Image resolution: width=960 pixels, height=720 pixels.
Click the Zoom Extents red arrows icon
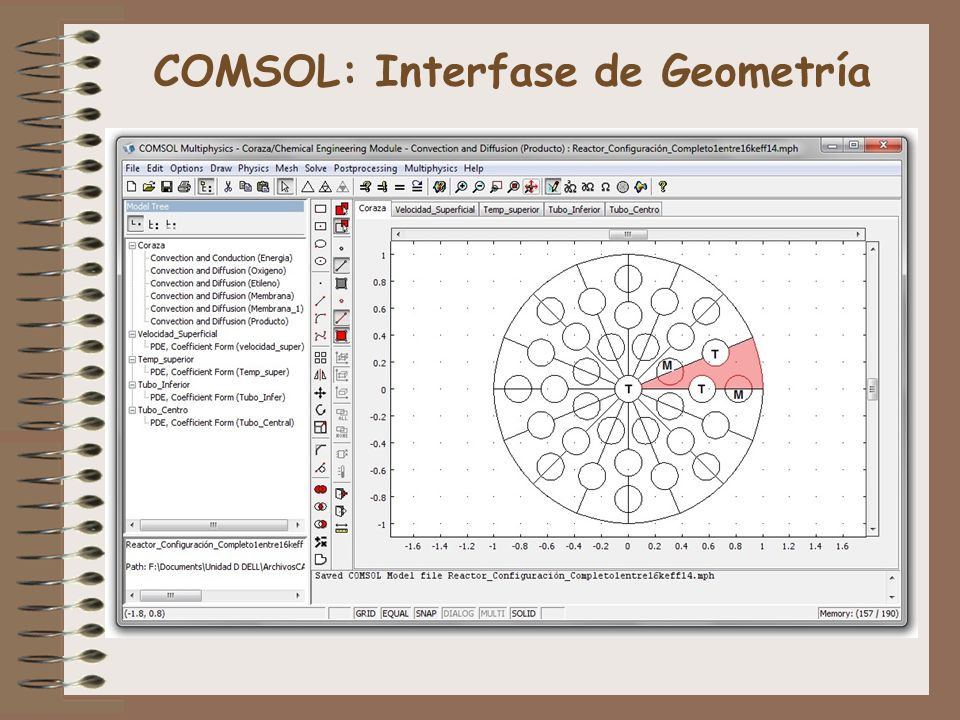531,187
